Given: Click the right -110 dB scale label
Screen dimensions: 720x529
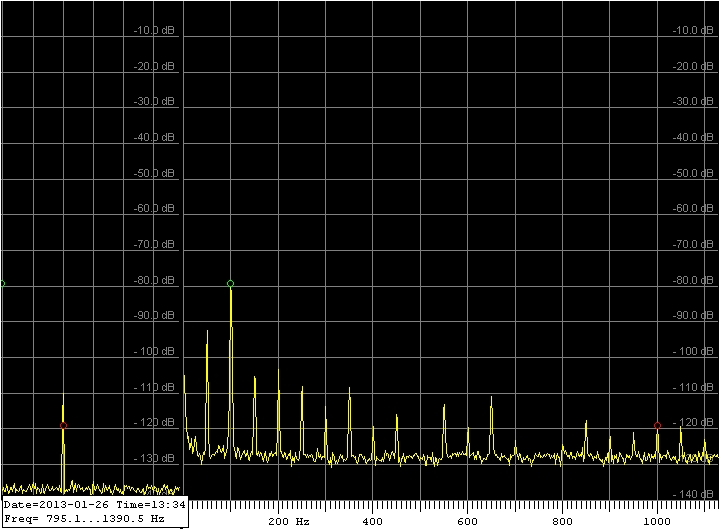Looking at the screenshot, I should coord(693,387).
